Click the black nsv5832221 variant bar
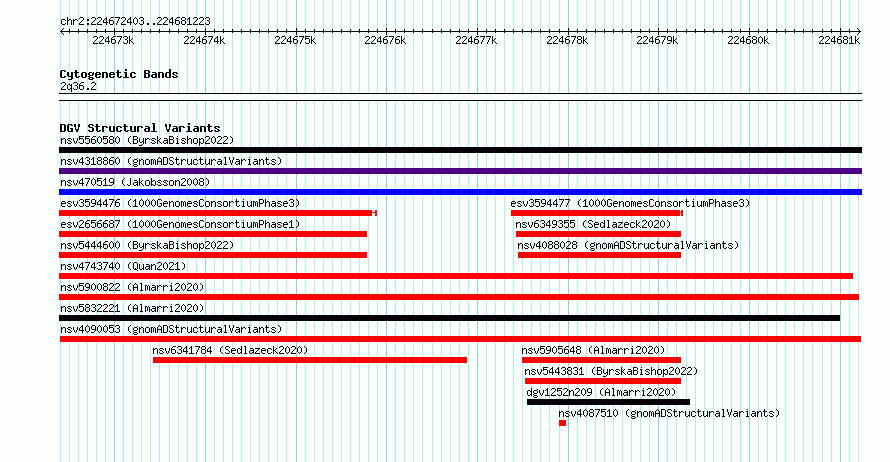890x462 pixels. click(x=450, y=318)
